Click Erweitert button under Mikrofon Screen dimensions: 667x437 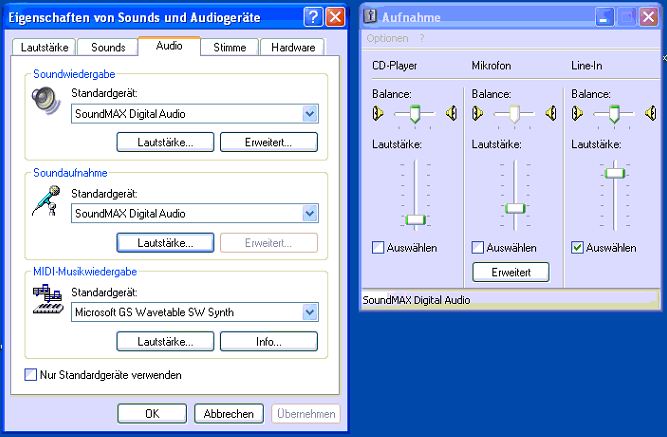(x=510, y=272)
